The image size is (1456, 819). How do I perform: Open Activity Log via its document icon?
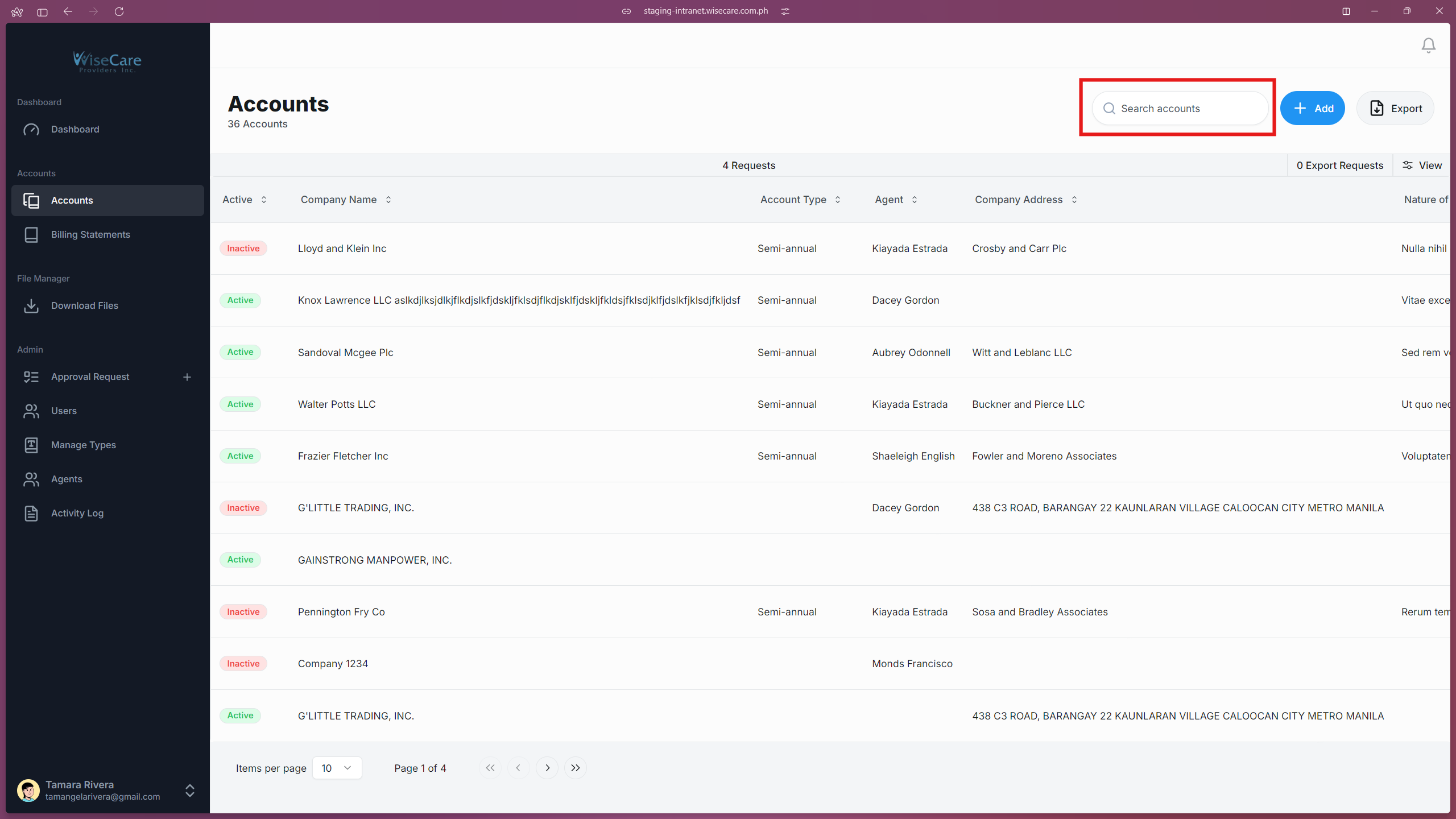pos(32,513)
